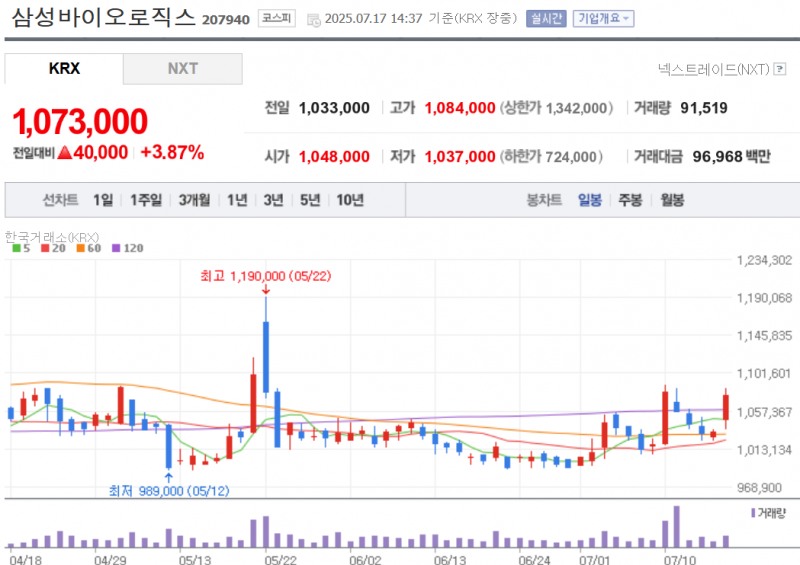The image size is (800, 565).
Task: Click the 삼성바이오로직스 stock name title
Action: pyautogui.click(x=104, y=17)
